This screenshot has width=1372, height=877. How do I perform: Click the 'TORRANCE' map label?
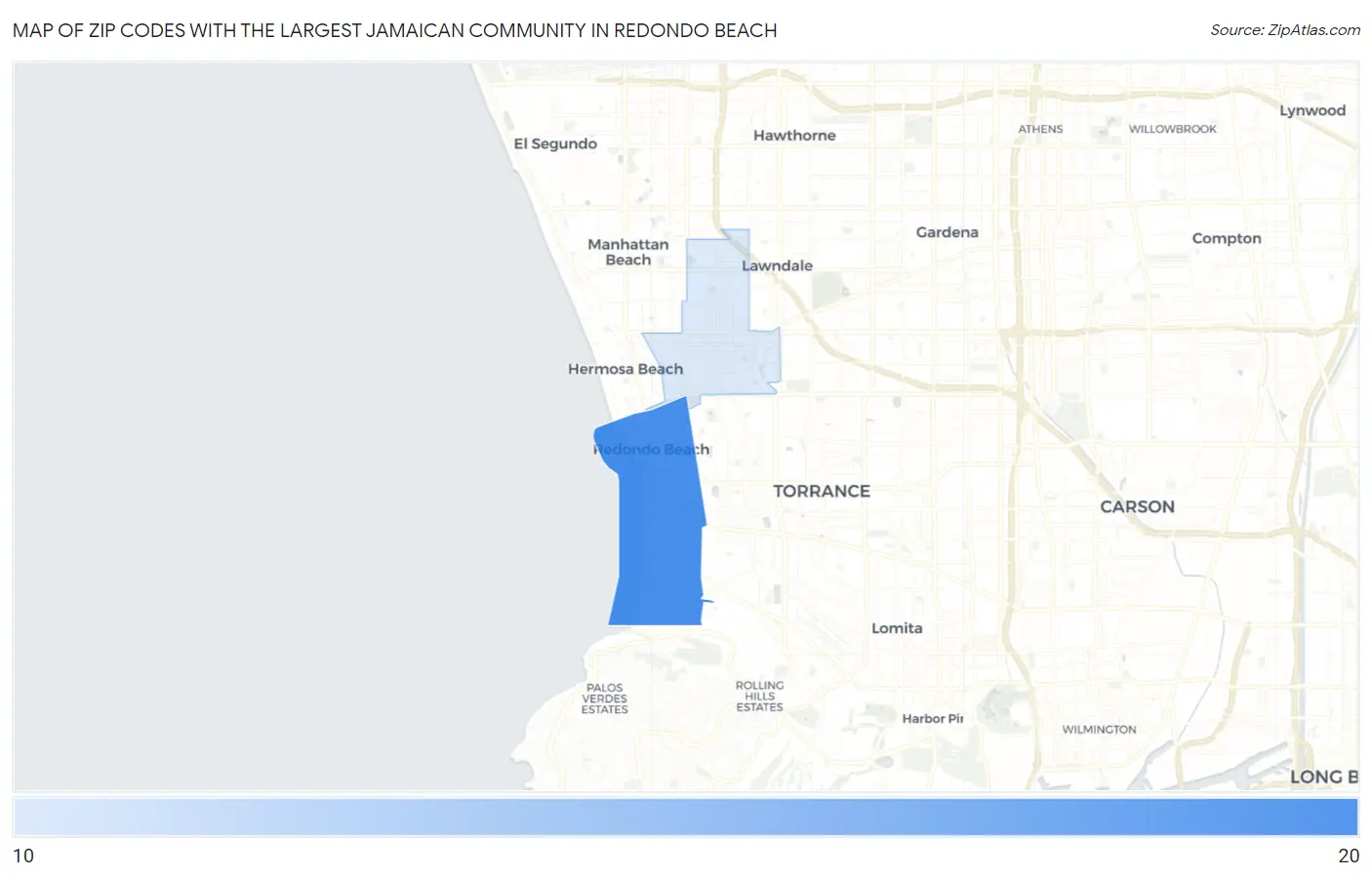coord(822,492)
